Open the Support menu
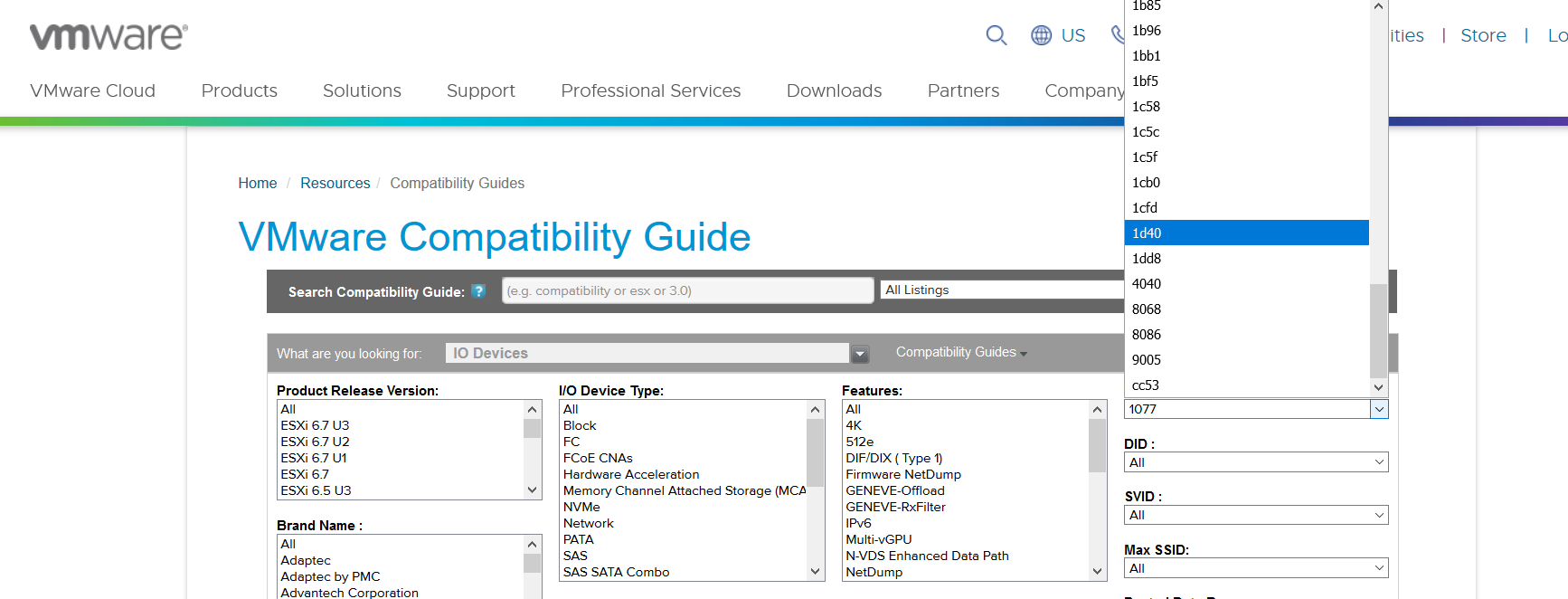The width and height of the screenshot is (1568, 599). [481, 90]
